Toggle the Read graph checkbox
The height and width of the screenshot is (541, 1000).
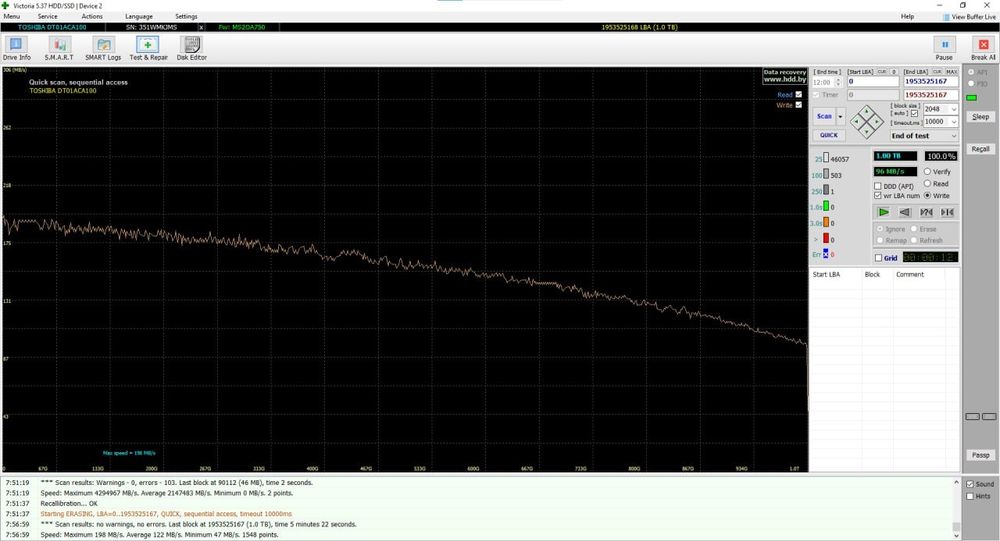[798, 94]
